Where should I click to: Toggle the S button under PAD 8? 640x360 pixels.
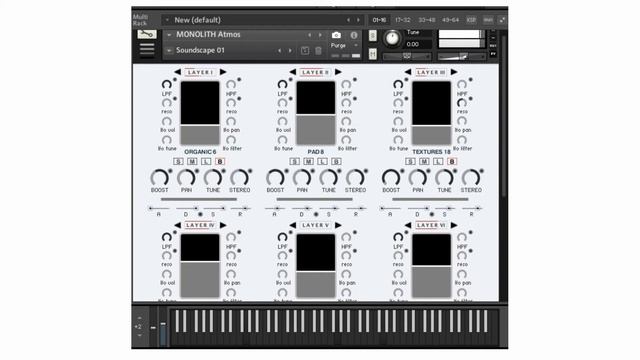click(294, 162)
